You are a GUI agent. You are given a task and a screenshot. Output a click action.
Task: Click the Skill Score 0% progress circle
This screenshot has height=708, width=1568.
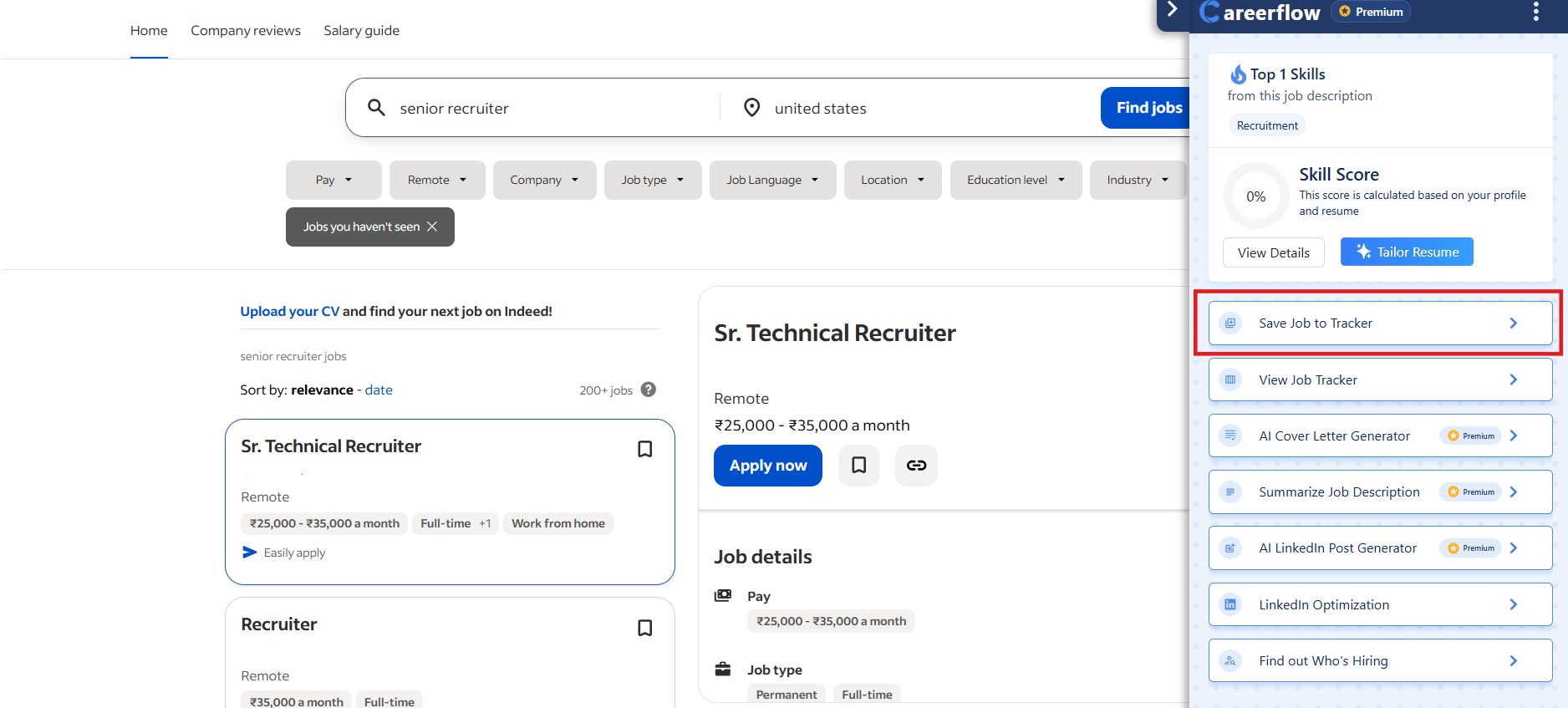click(1256, 196)
